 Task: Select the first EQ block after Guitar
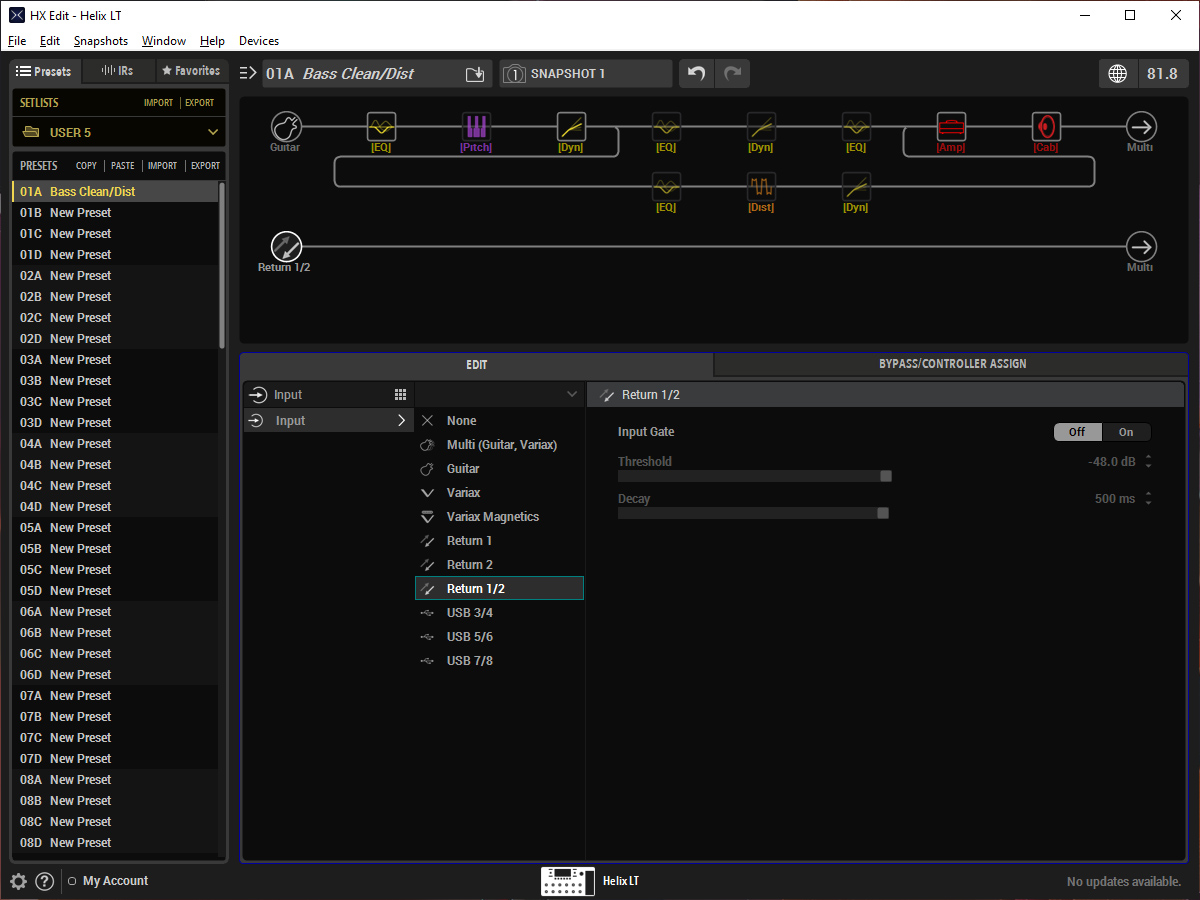[x=381, y=127]
